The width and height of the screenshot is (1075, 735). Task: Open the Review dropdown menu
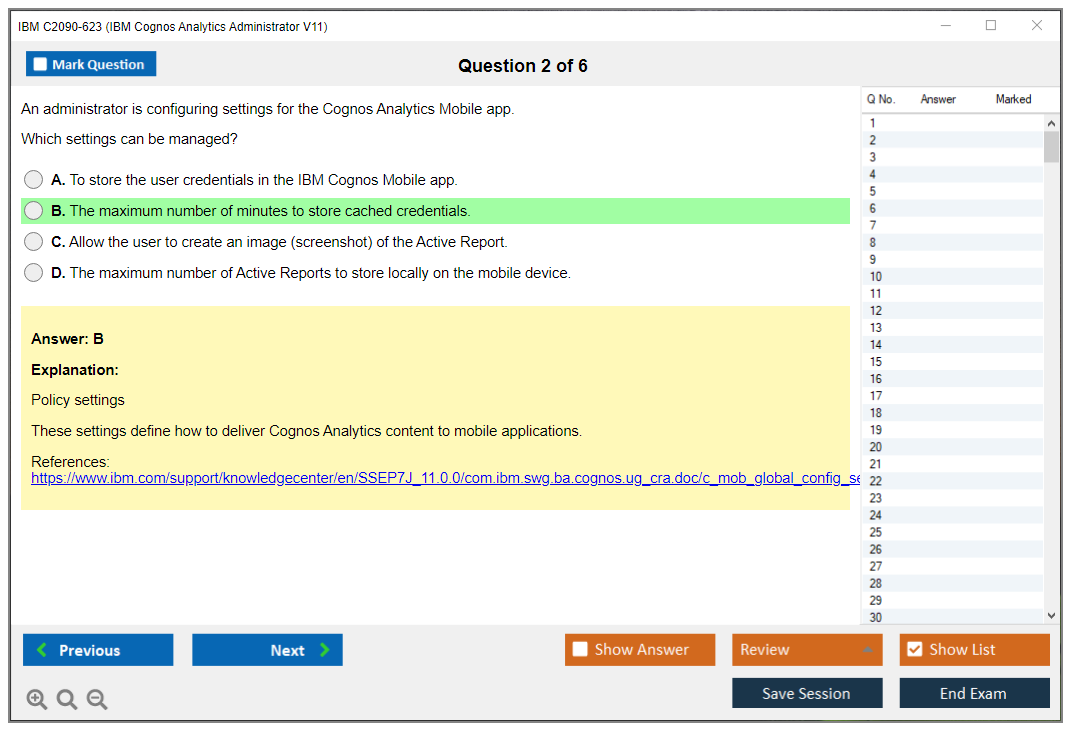806,650
